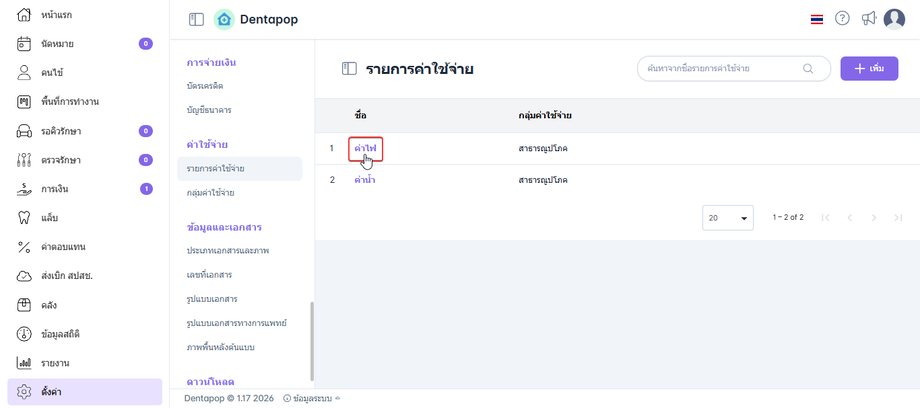Click the purple เพิ่ม add button
The image size is (920, 408).
pos(869,68)
